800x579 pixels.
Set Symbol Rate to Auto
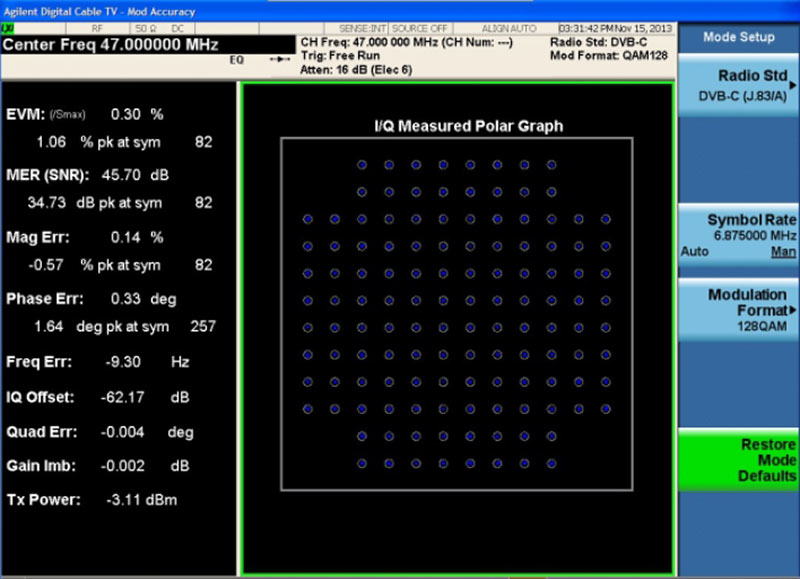pyautogui.click(x=694, y=252)
